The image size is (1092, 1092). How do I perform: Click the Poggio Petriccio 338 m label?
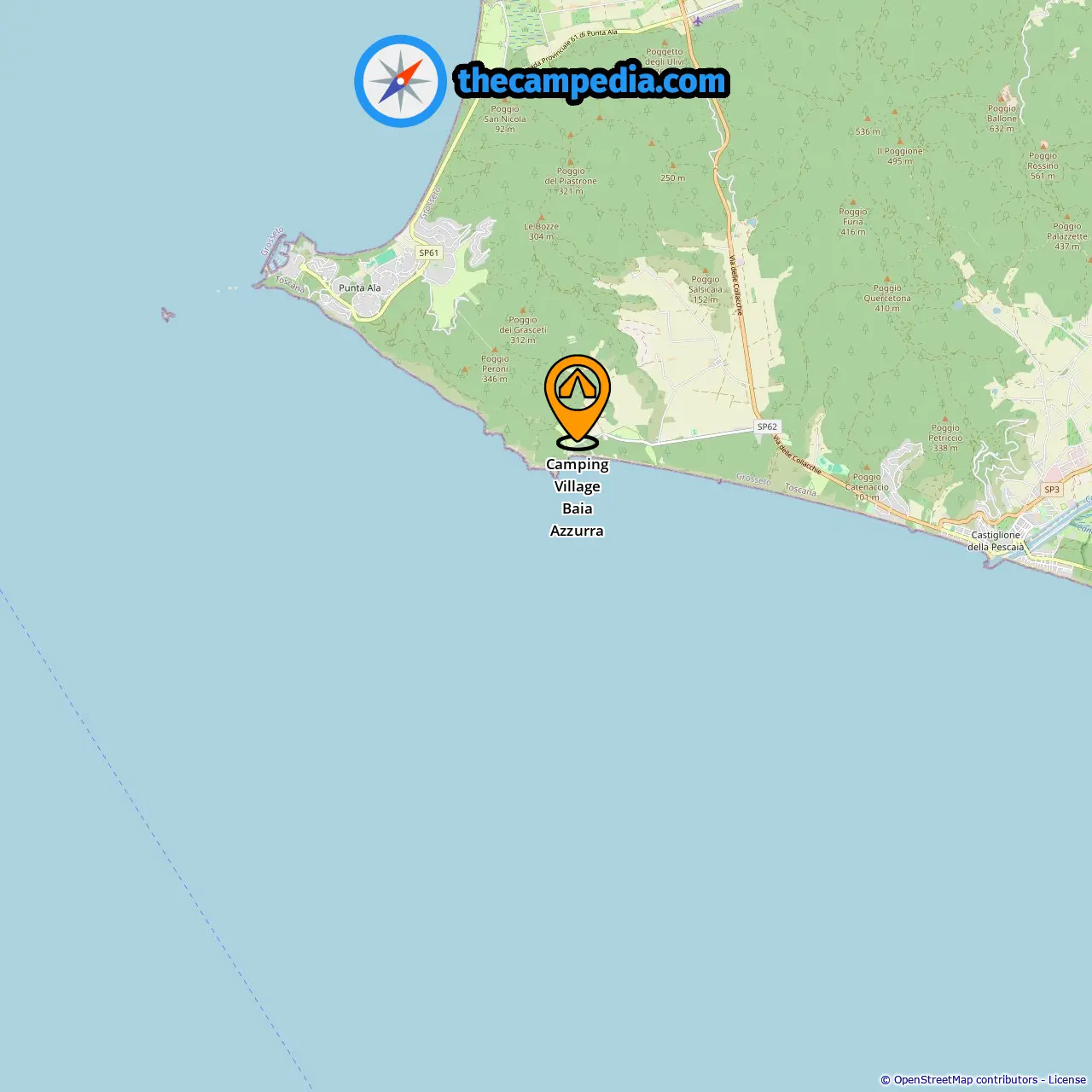pos(945,438)
